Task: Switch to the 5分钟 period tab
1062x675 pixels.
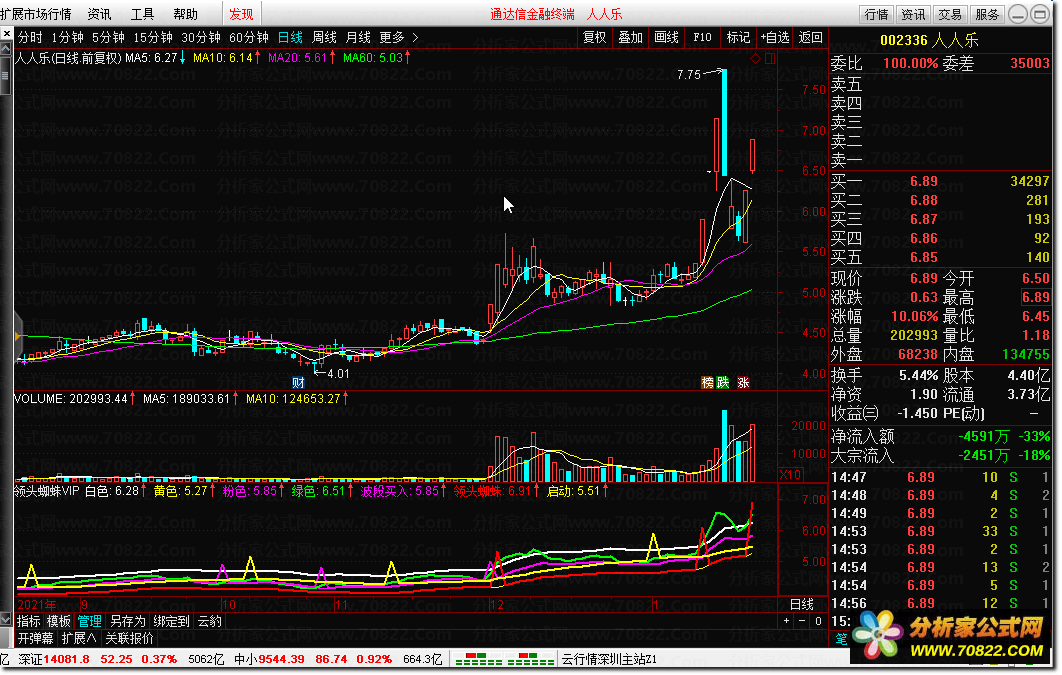Action: tap(108, 37)
